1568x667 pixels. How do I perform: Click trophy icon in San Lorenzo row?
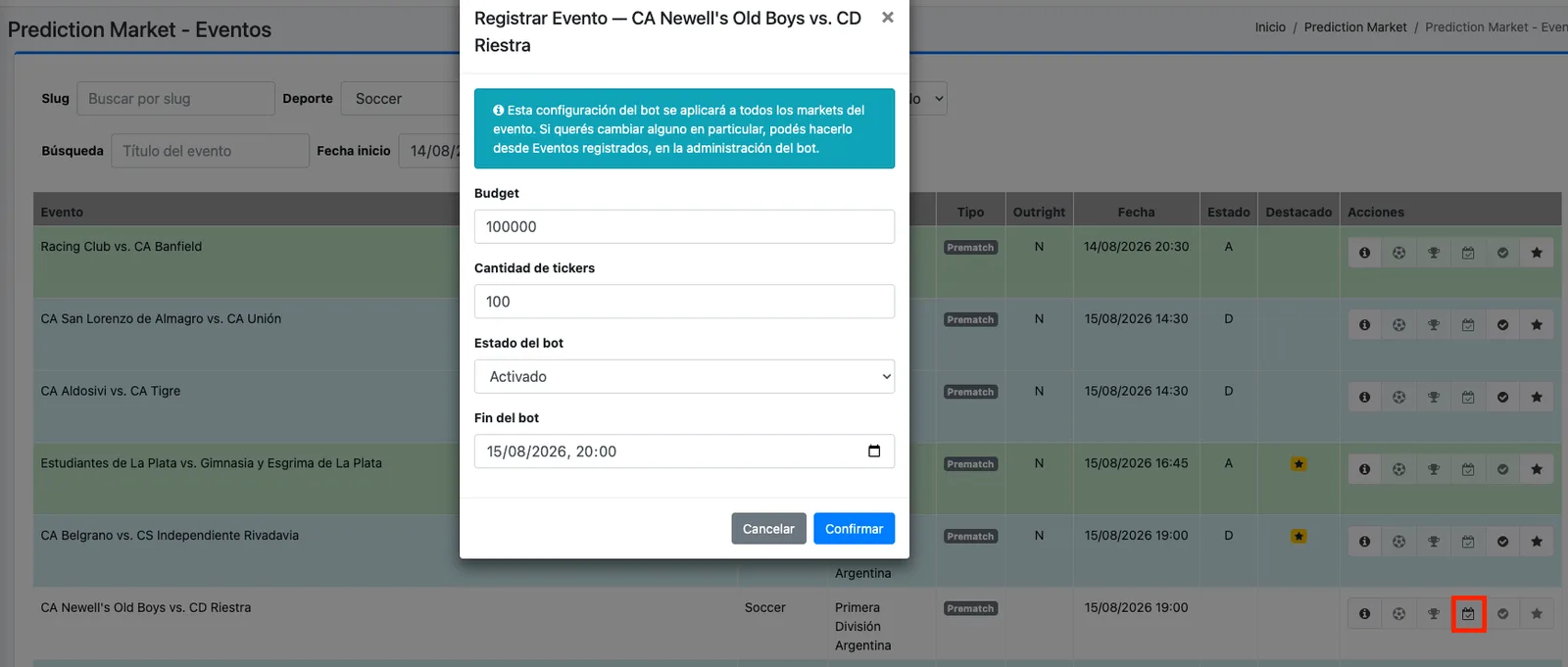(1434, 325)
